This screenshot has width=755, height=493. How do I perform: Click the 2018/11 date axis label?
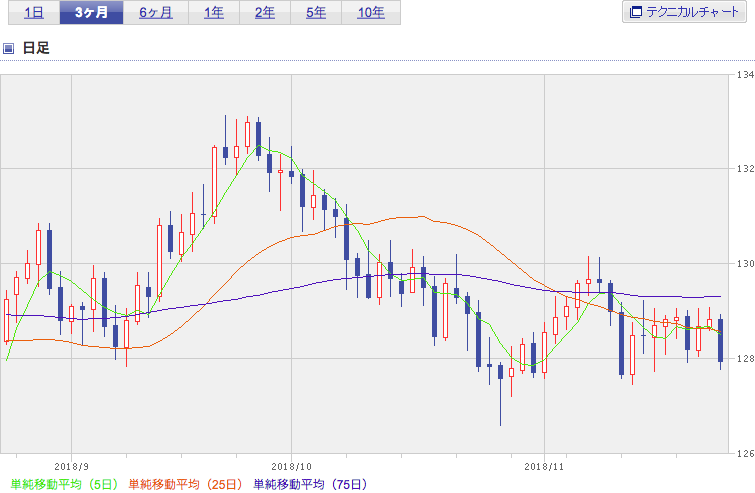544,467
